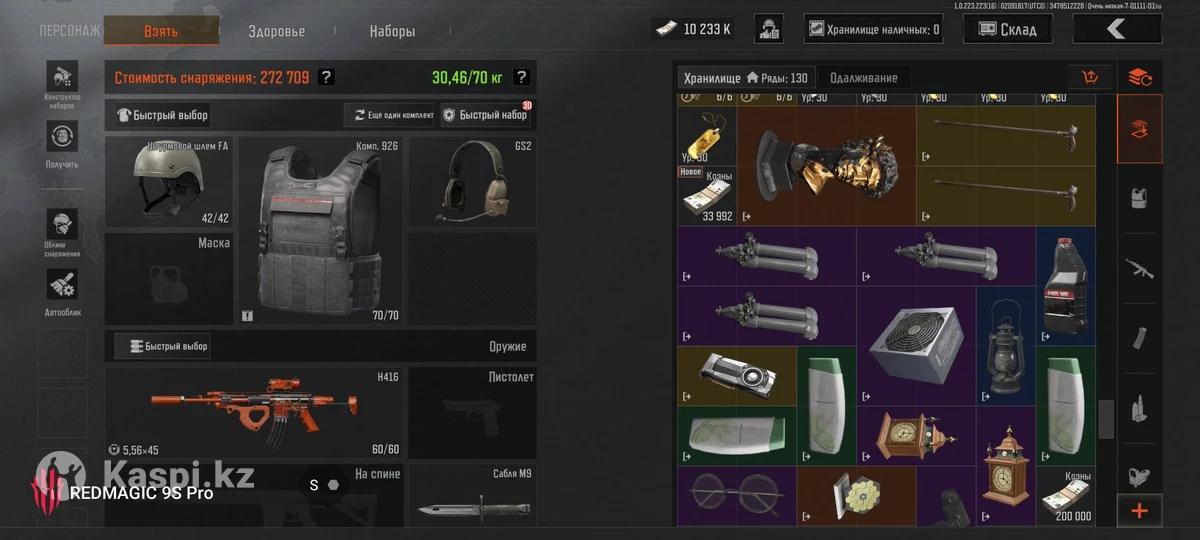Click Еще один комплект button
1200x540 pixels.
(x=390, y=115)
